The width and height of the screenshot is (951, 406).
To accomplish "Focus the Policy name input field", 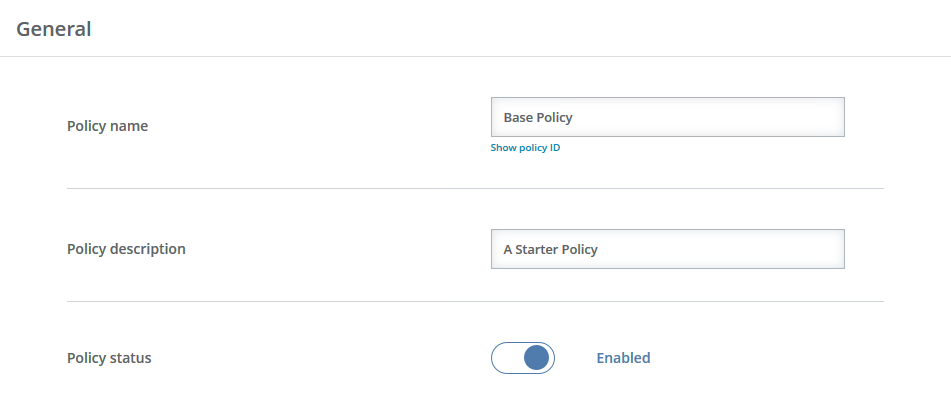I will coord(668,117).
